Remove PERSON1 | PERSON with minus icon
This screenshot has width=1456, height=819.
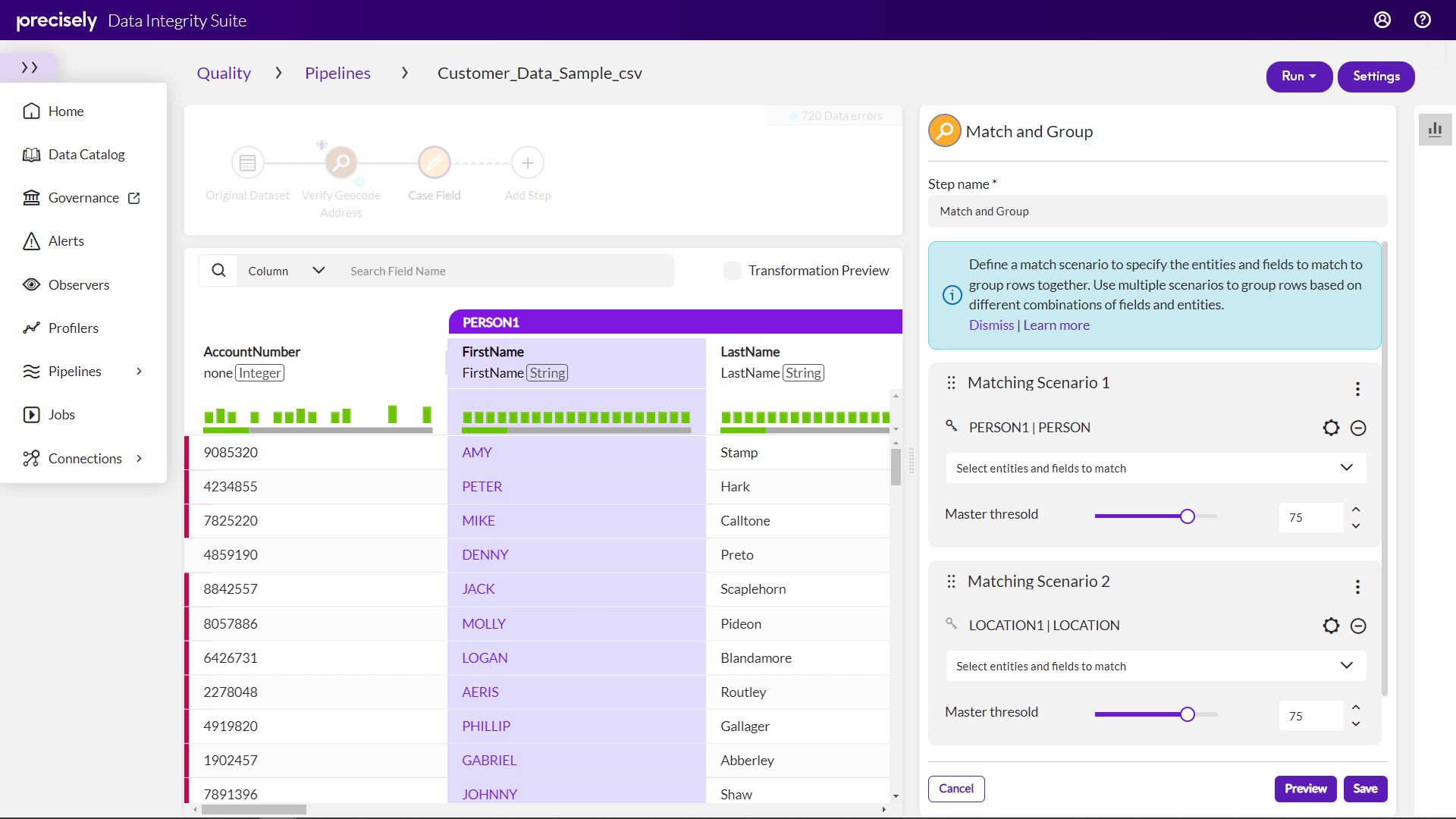pyautogui.click(x=1358, y=428)
